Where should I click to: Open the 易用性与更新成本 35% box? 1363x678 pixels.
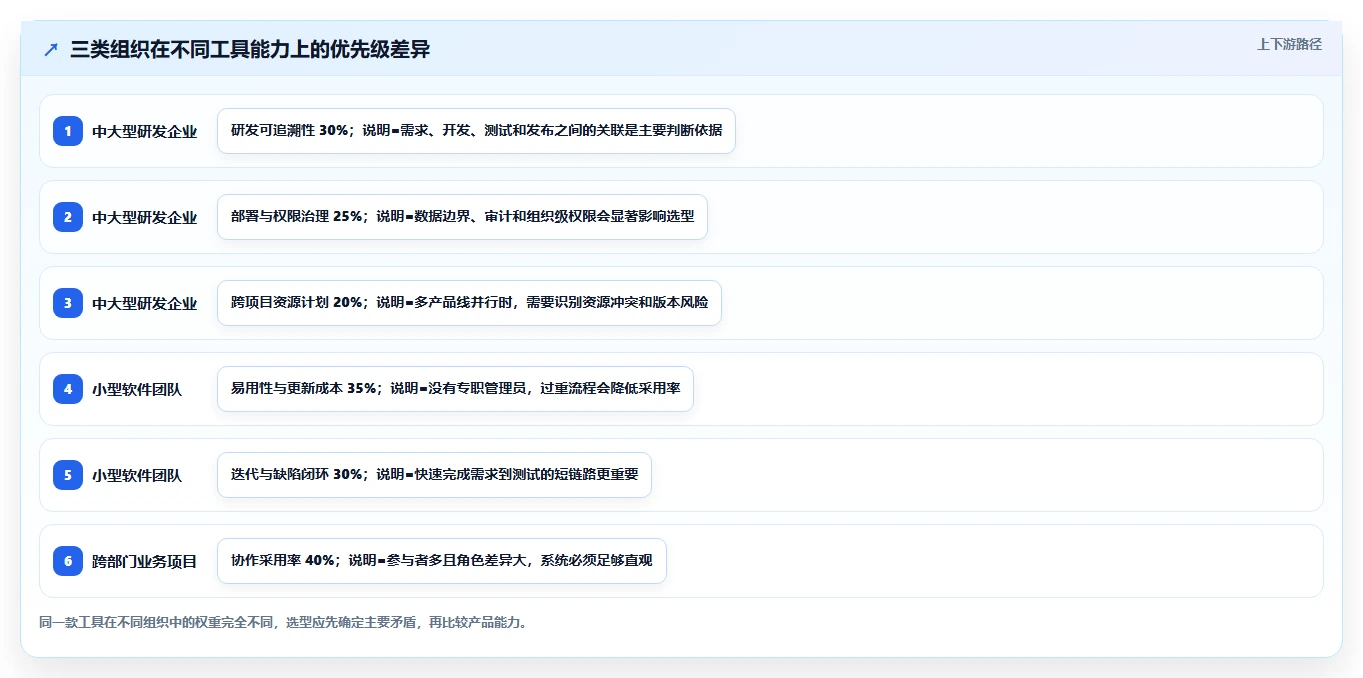(x=455, y=389)
